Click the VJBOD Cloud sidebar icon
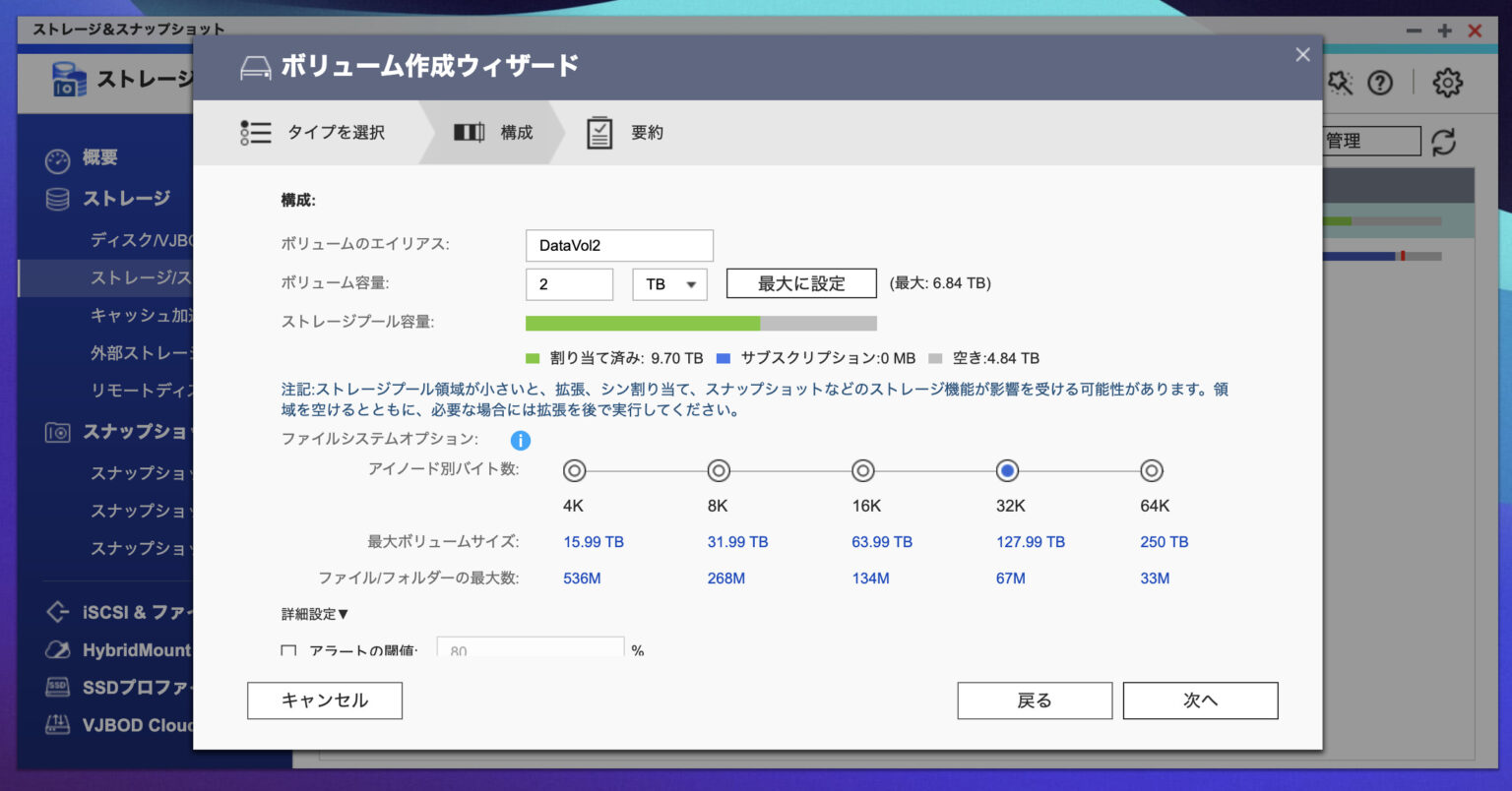 pyautogui.click(x=59, y=725)
